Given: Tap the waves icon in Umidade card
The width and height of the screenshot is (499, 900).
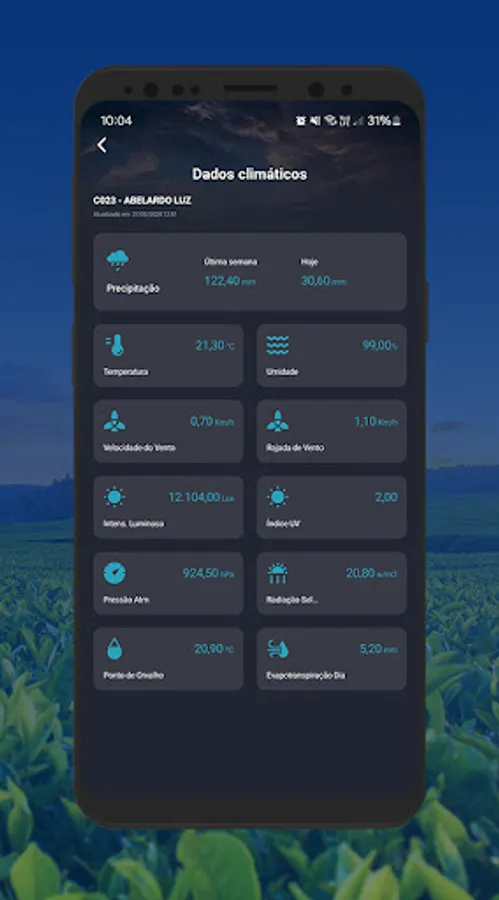Looking at the screenshot, I should point(277,346).
